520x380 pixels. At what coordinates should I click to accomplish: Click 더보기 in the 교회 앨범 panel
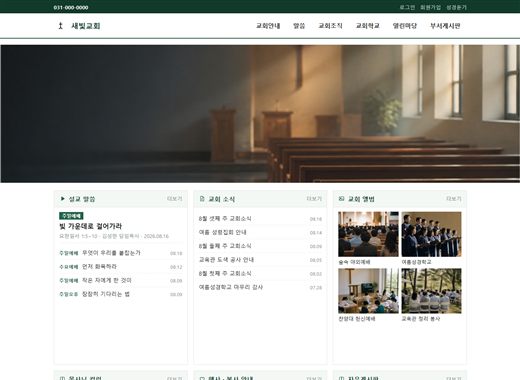pos(454,199)
